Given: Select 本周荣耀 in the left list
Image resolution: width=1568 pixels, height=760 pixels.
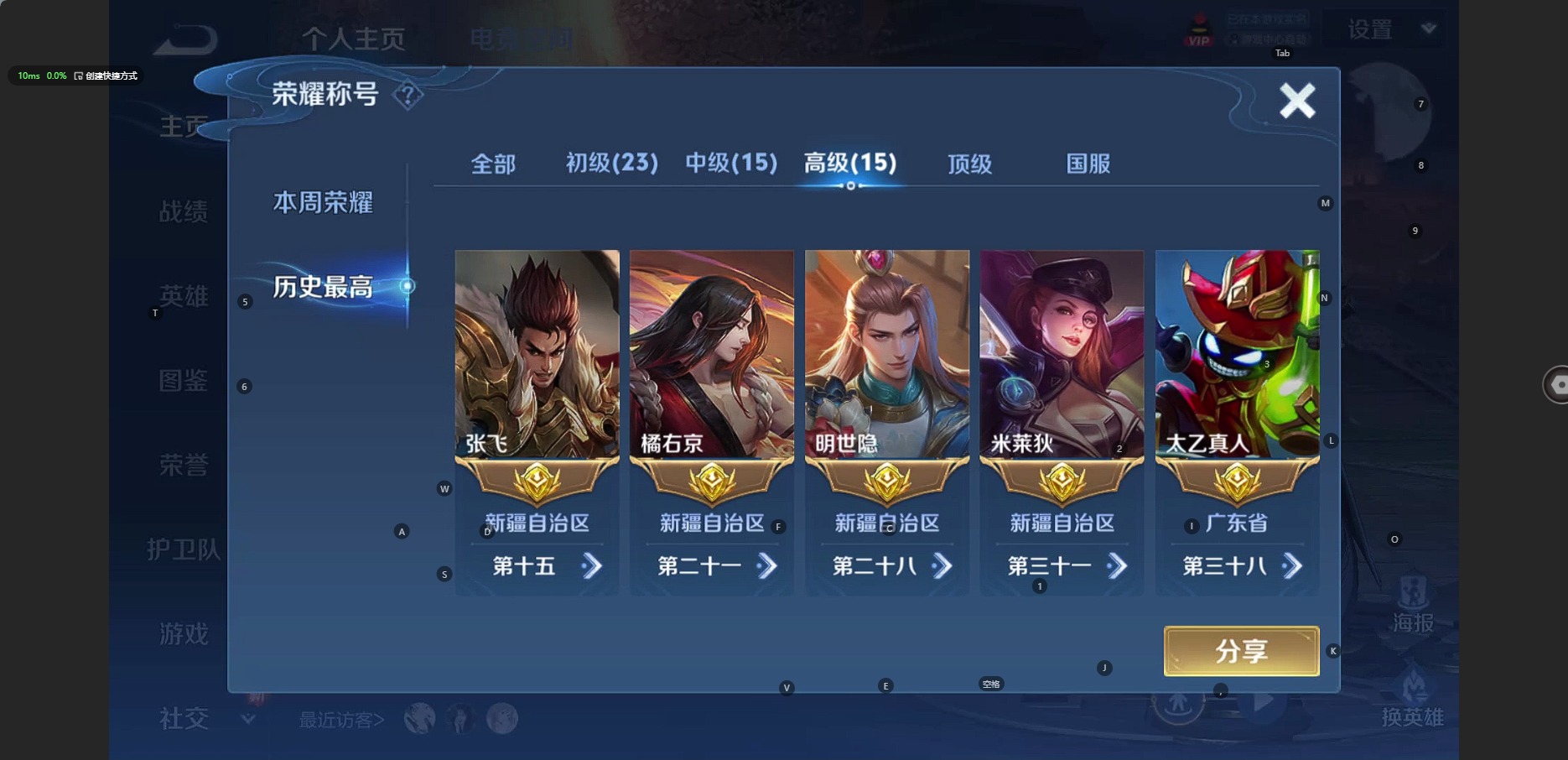Looking at the screenshot, I should 323,202.
